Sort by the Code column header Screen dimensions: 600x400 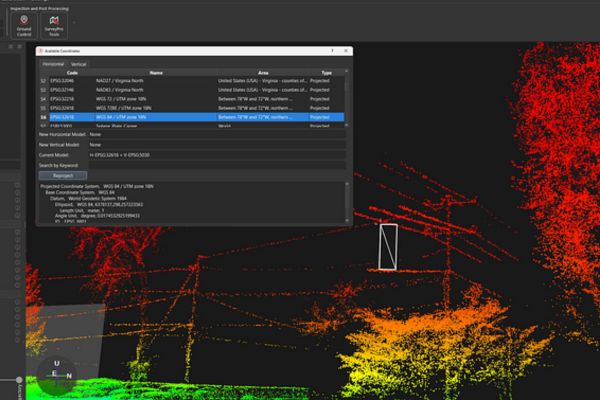pos(72,72)
